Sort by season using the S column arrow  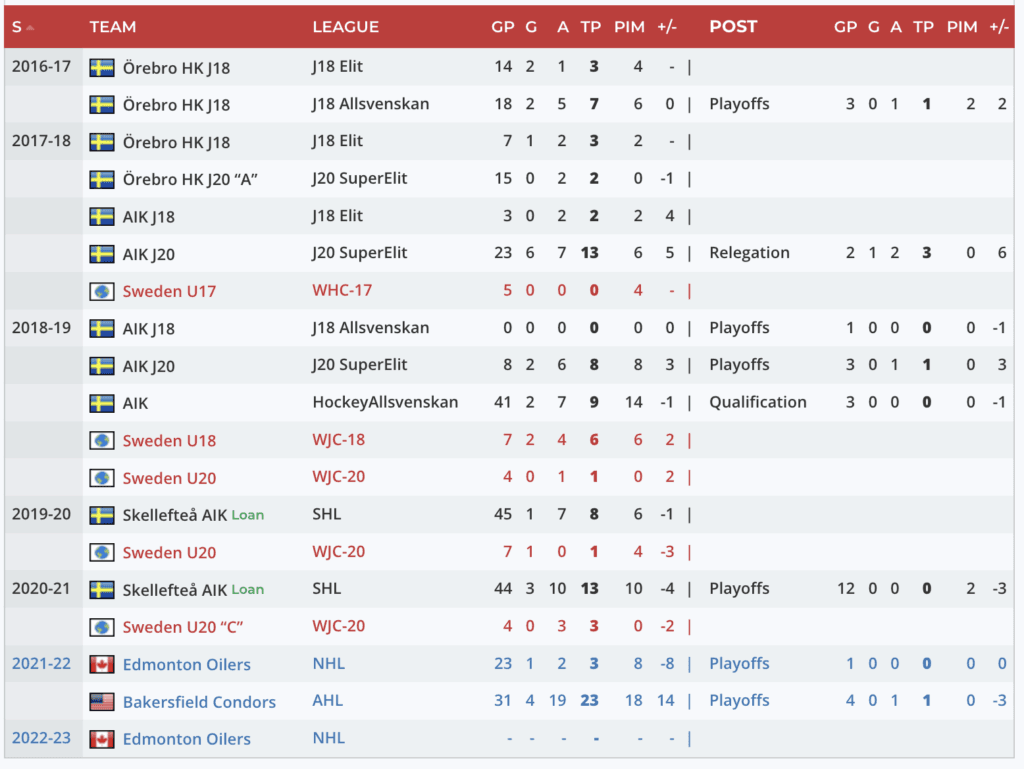coord(30,27)
